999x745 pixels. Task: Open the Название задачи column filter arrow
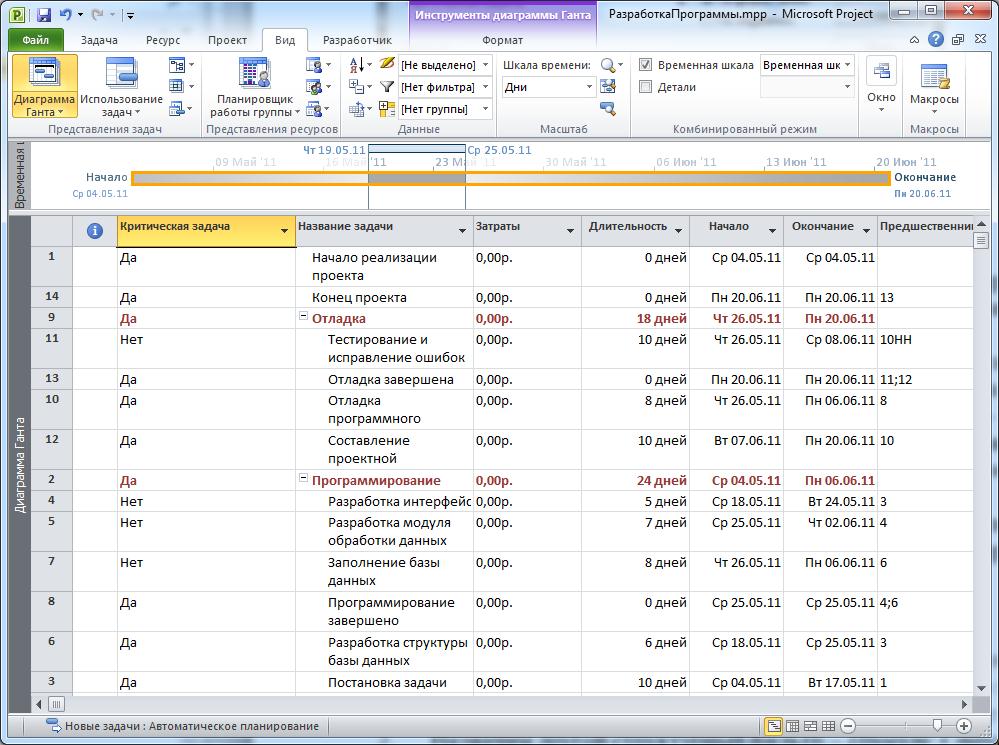[463, 231]
